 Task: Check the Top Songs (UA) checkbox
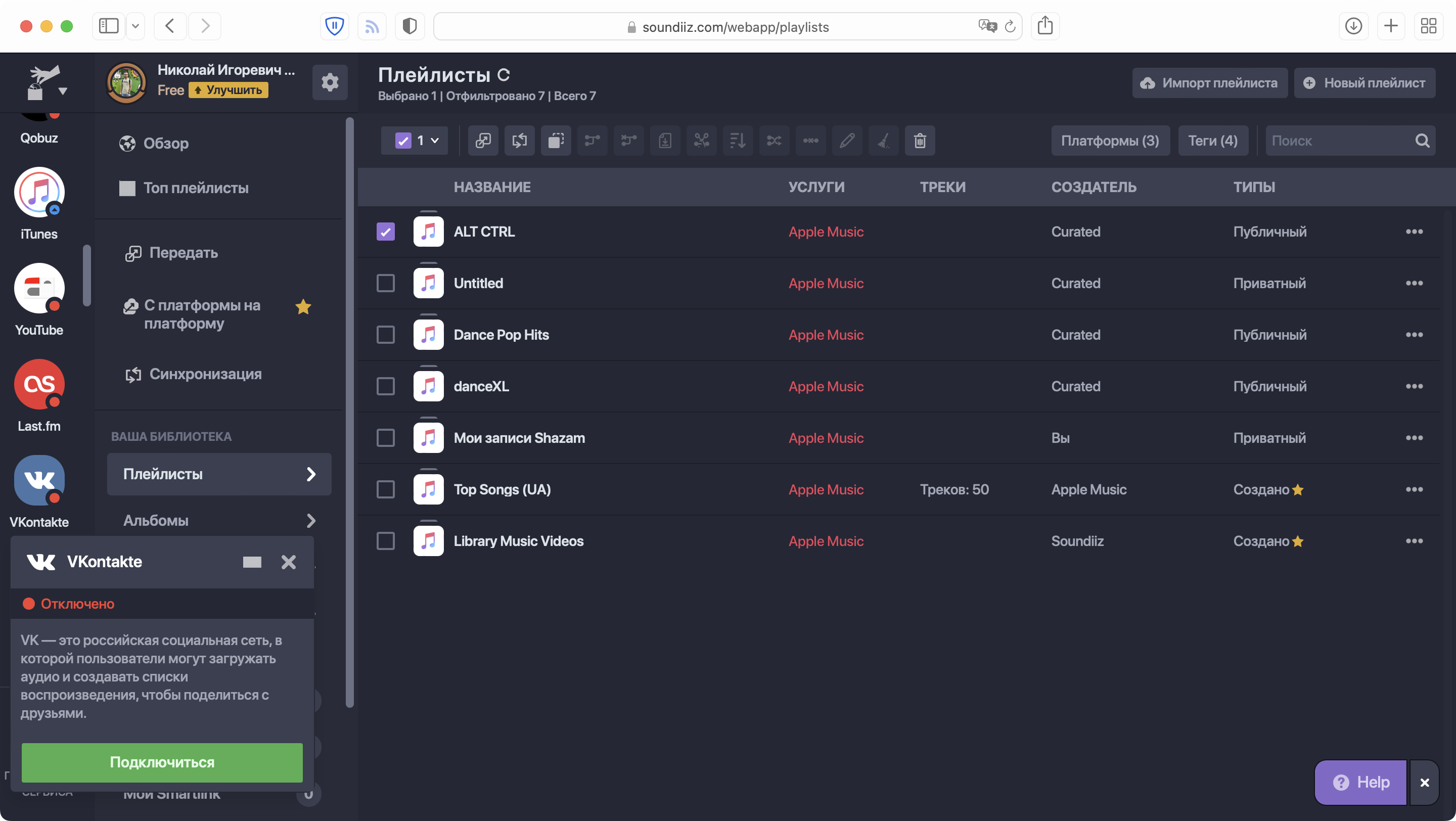(x=385, y=489)
